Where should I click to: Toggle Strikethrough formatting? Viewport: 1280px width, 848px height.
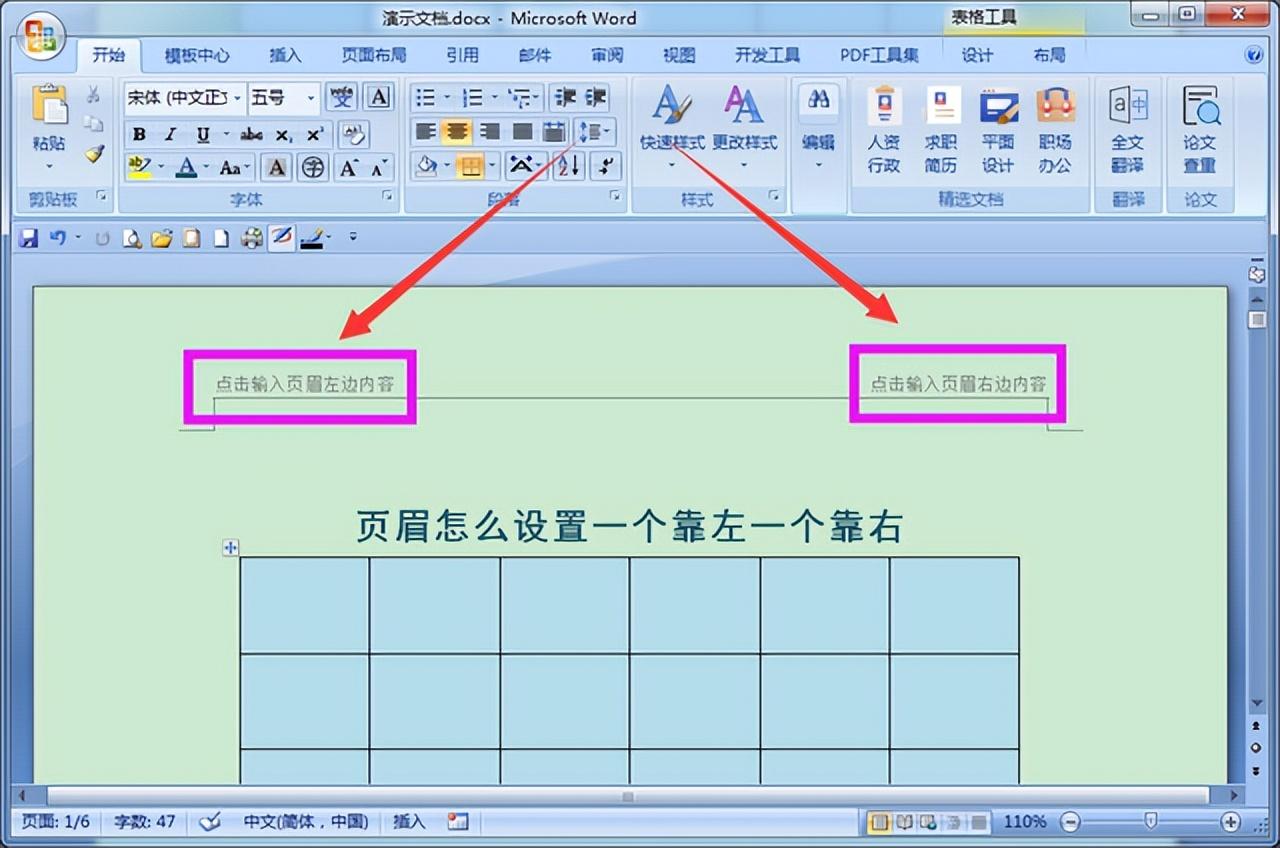pos(252,134)
